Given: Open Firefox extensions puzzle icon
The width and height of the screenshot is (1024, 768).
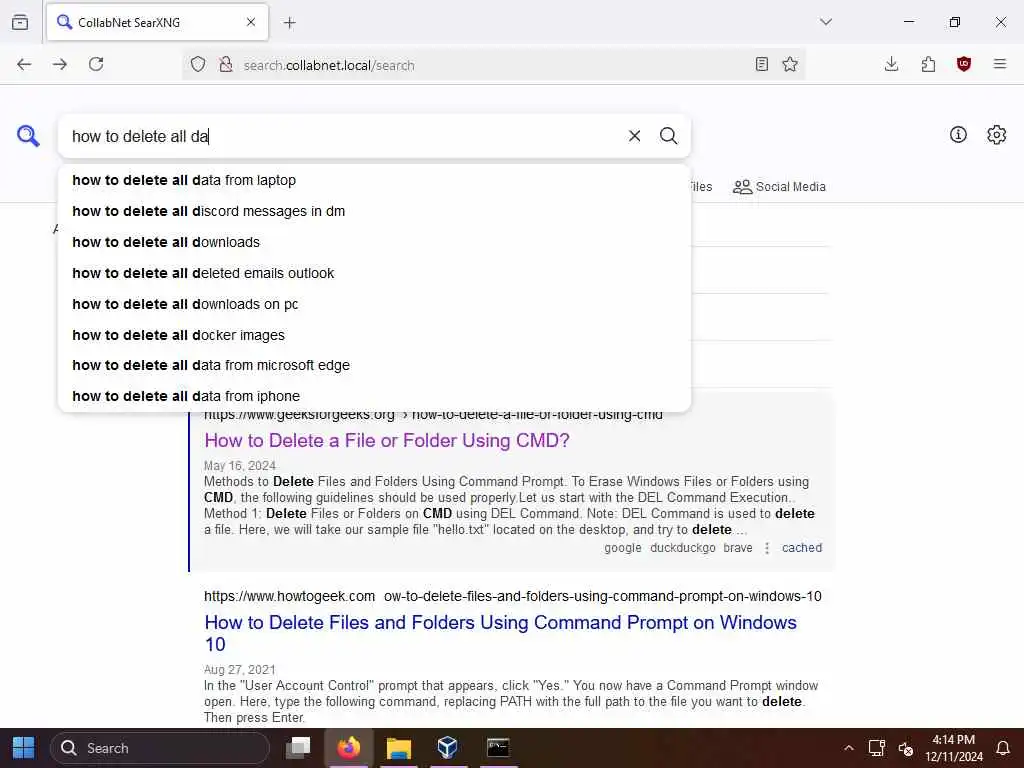Looking at the screenshot, I should 928,64.
